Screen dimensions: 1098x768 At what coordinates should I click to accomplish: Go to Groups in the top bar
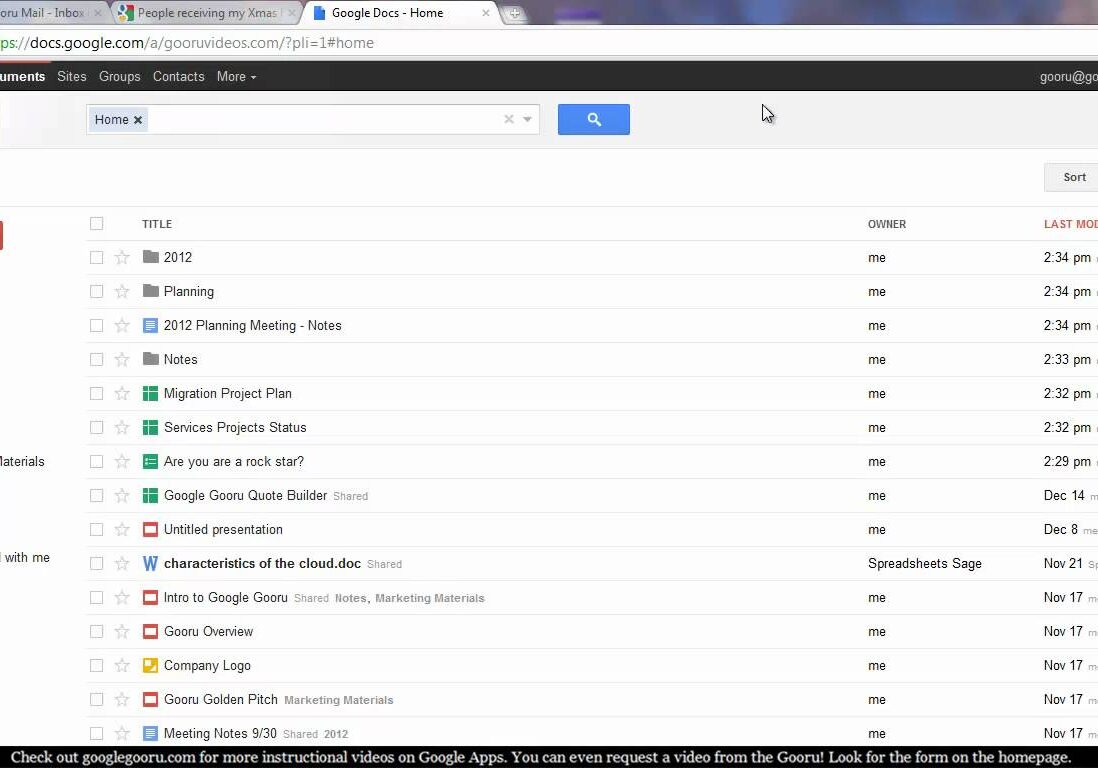[x=119, y=76]
